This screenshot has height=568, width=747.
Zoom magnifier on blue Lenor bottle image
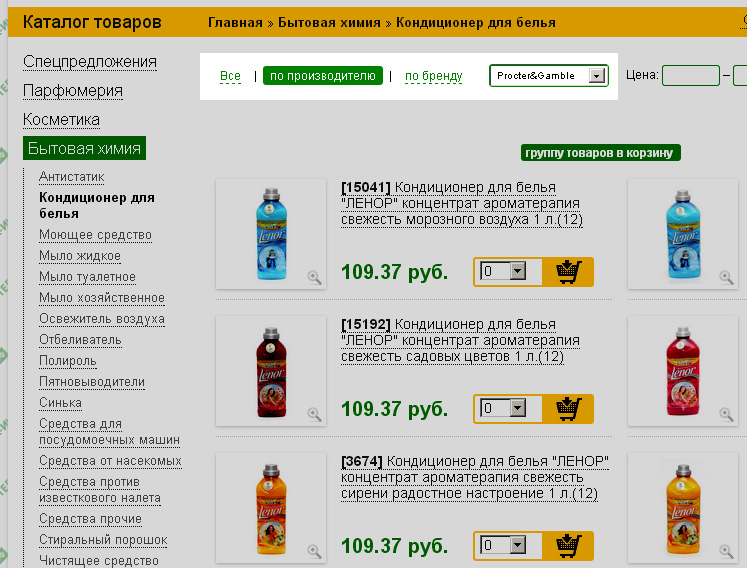(x=314, y=277)
